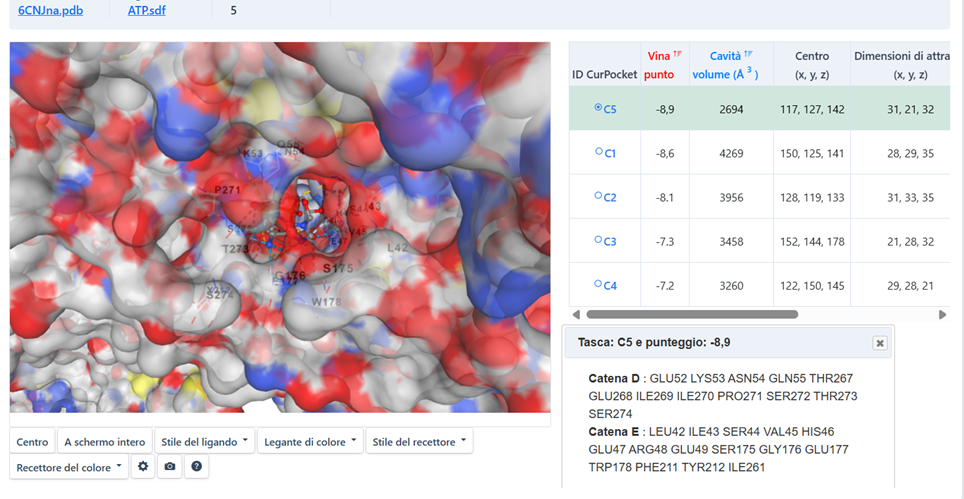Click docking size cell 21, 28, 32
The image size is (964, 499).
[x=911, y=242]
